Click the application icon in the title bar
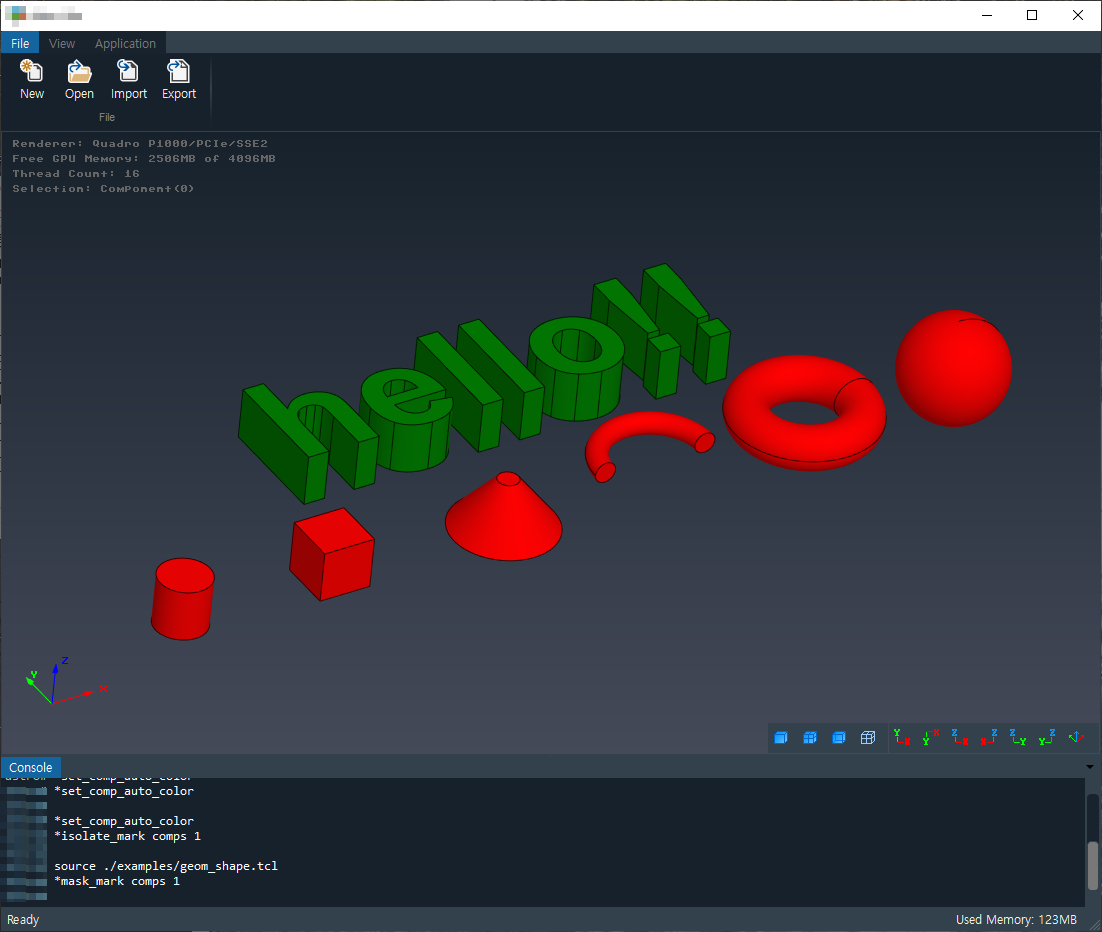 tap(15, 15)
